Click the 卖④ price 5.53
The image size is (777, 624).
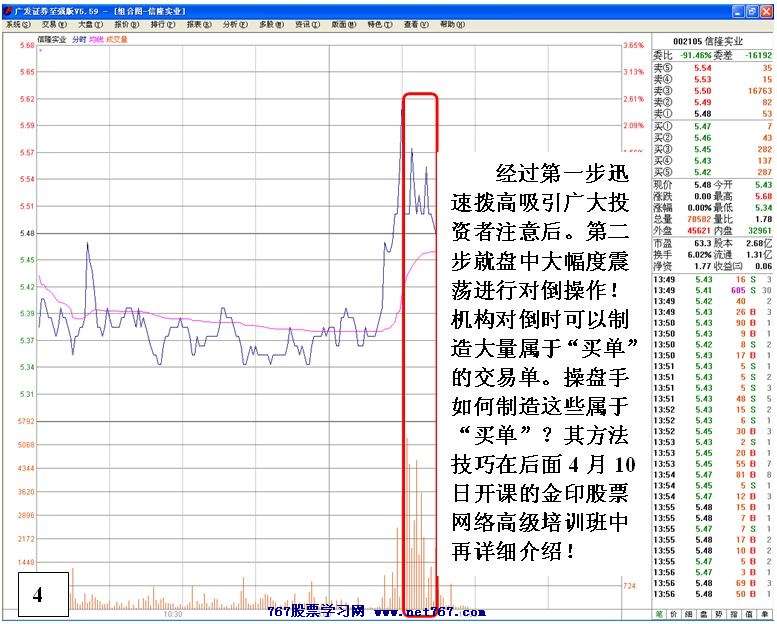(703, 79)
